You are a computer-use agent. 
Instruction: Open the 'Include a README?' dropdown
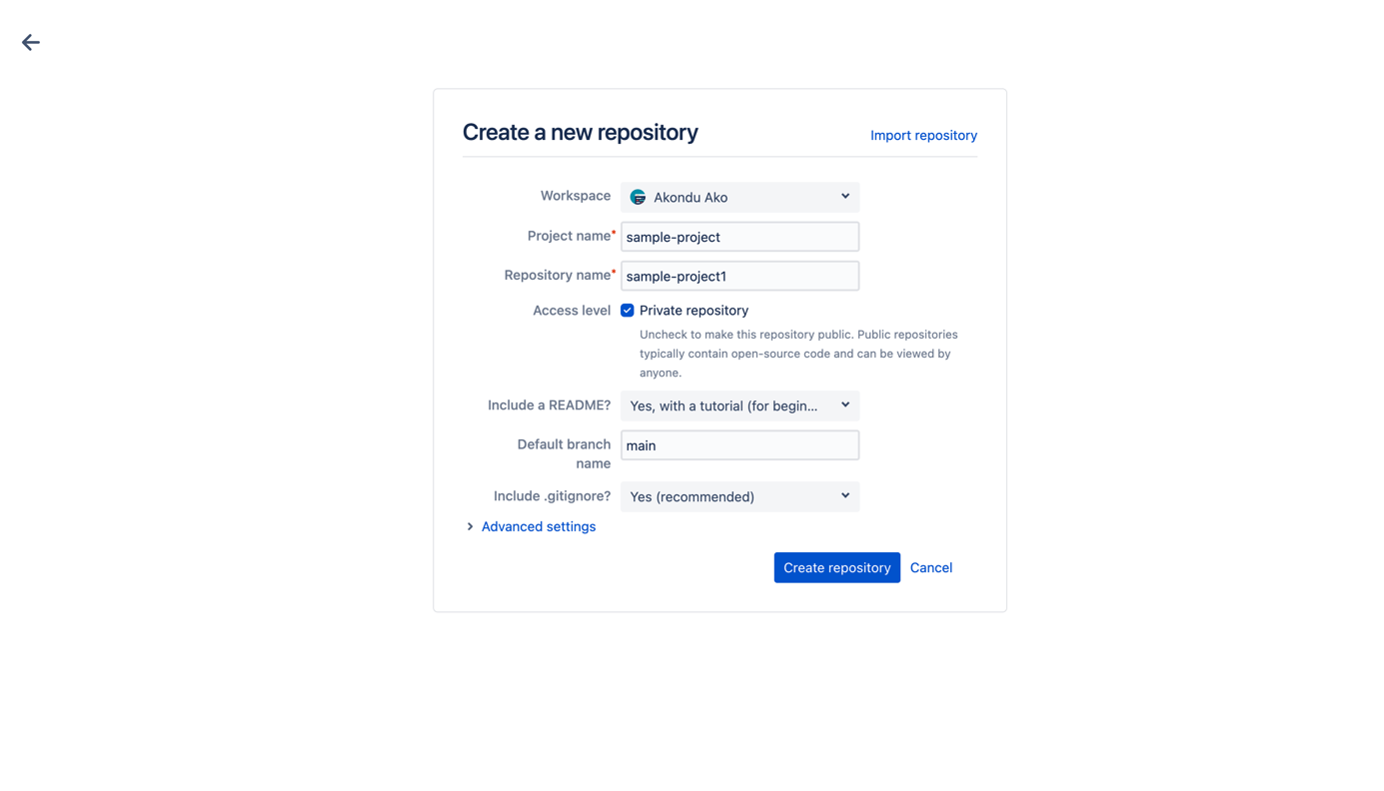point(740,405)
